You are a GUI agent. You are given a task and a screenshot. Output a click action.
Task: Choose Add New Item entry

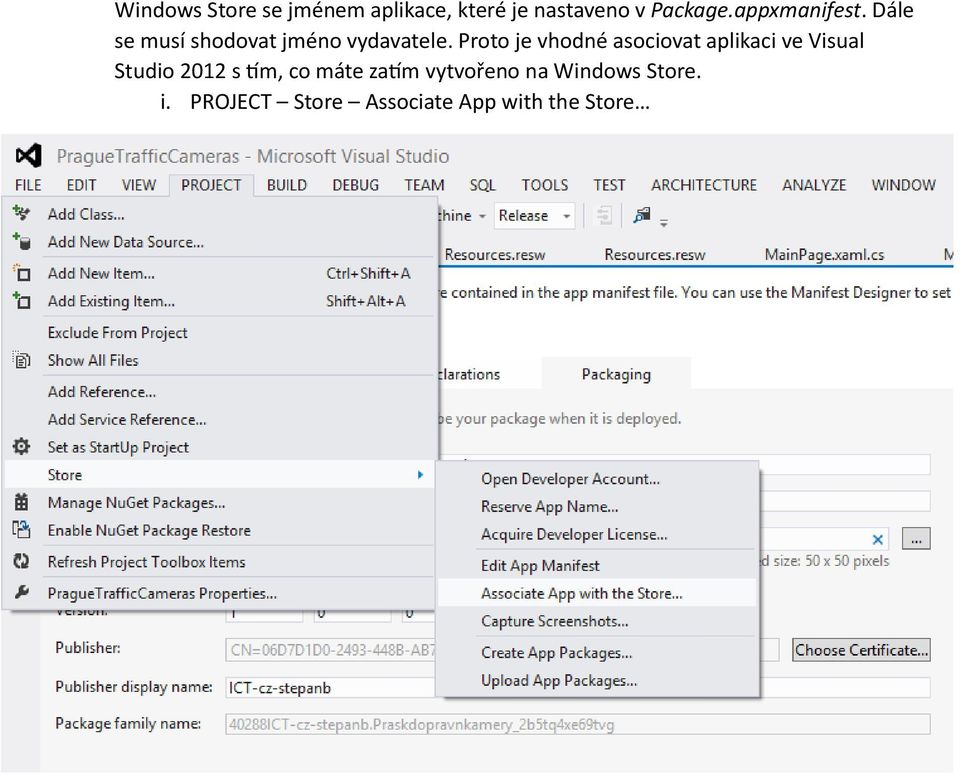coord(220,272)
